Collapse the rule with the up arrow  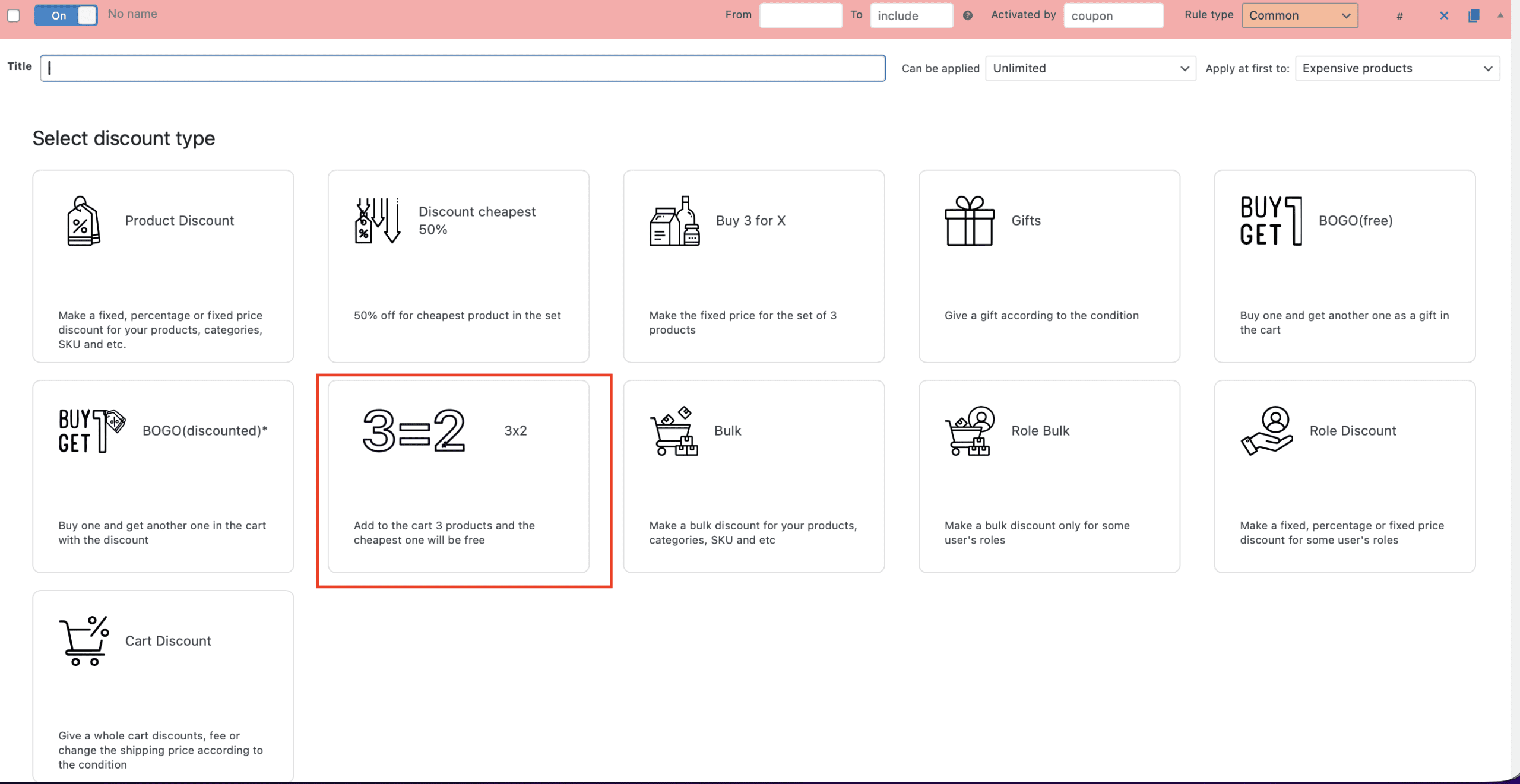click(1500, 16)
